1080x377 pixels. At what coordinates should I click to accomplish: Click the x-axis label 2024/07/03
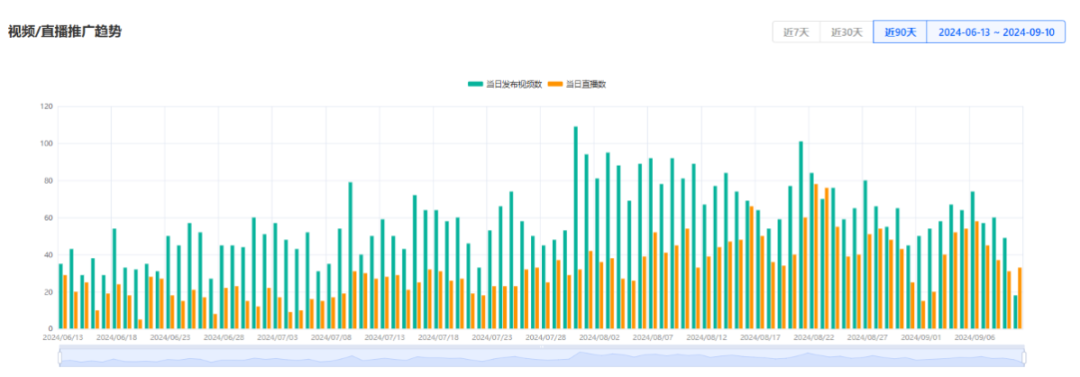point(277,338)
